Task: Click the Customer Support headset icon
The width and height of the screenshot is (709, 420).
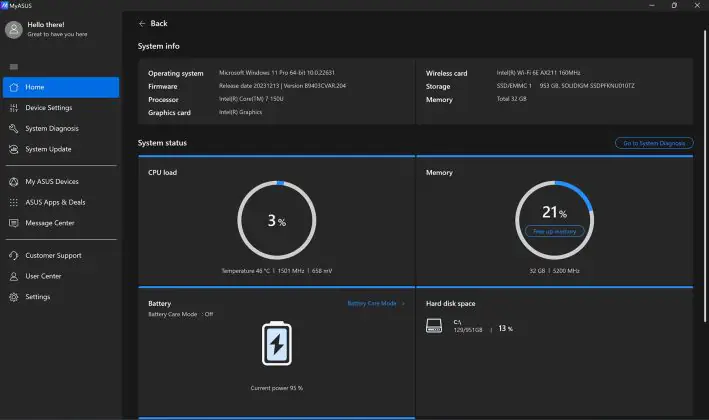Action: tap(14, 255)
